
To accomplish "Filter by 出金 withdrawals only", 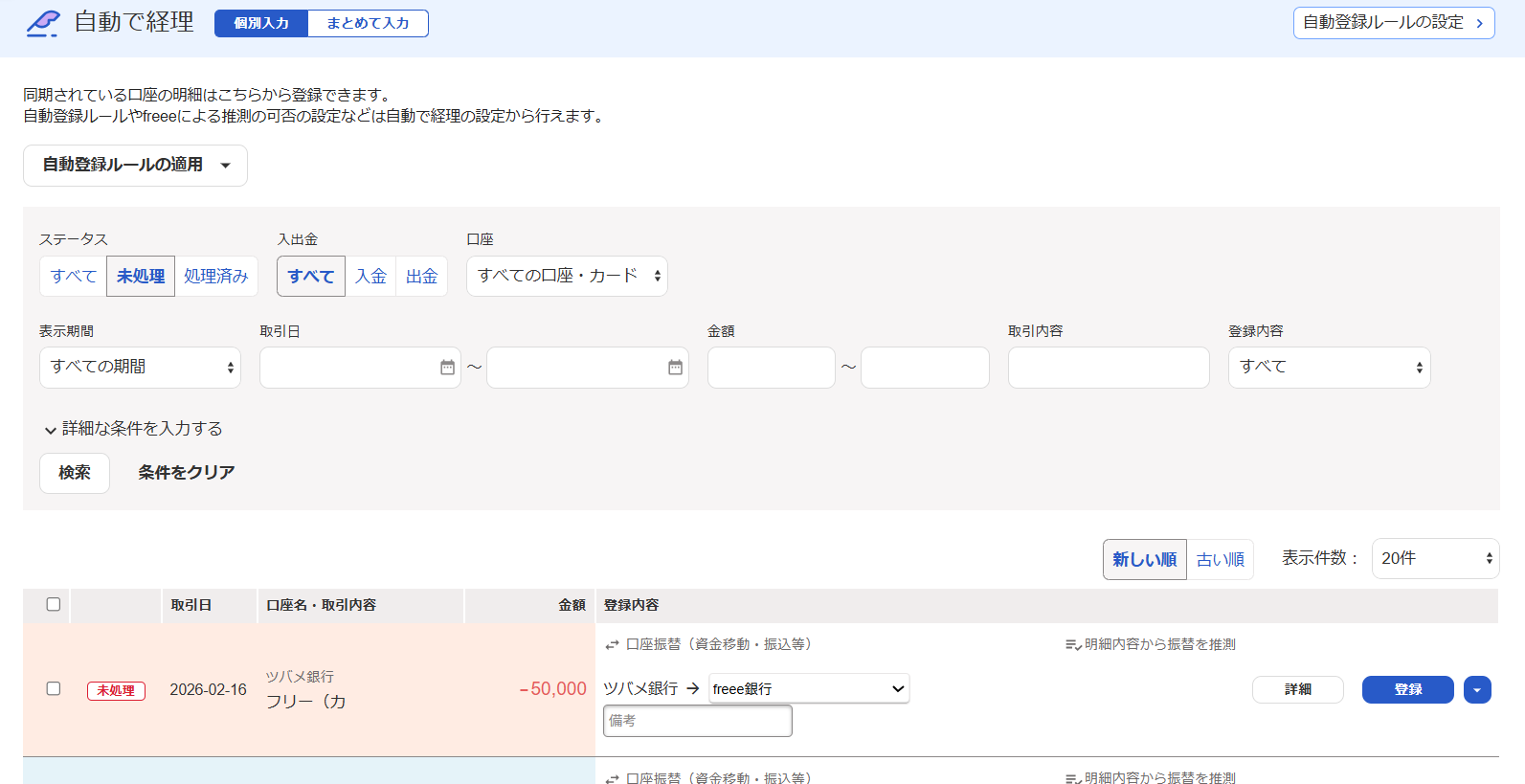I will [421, 277].
